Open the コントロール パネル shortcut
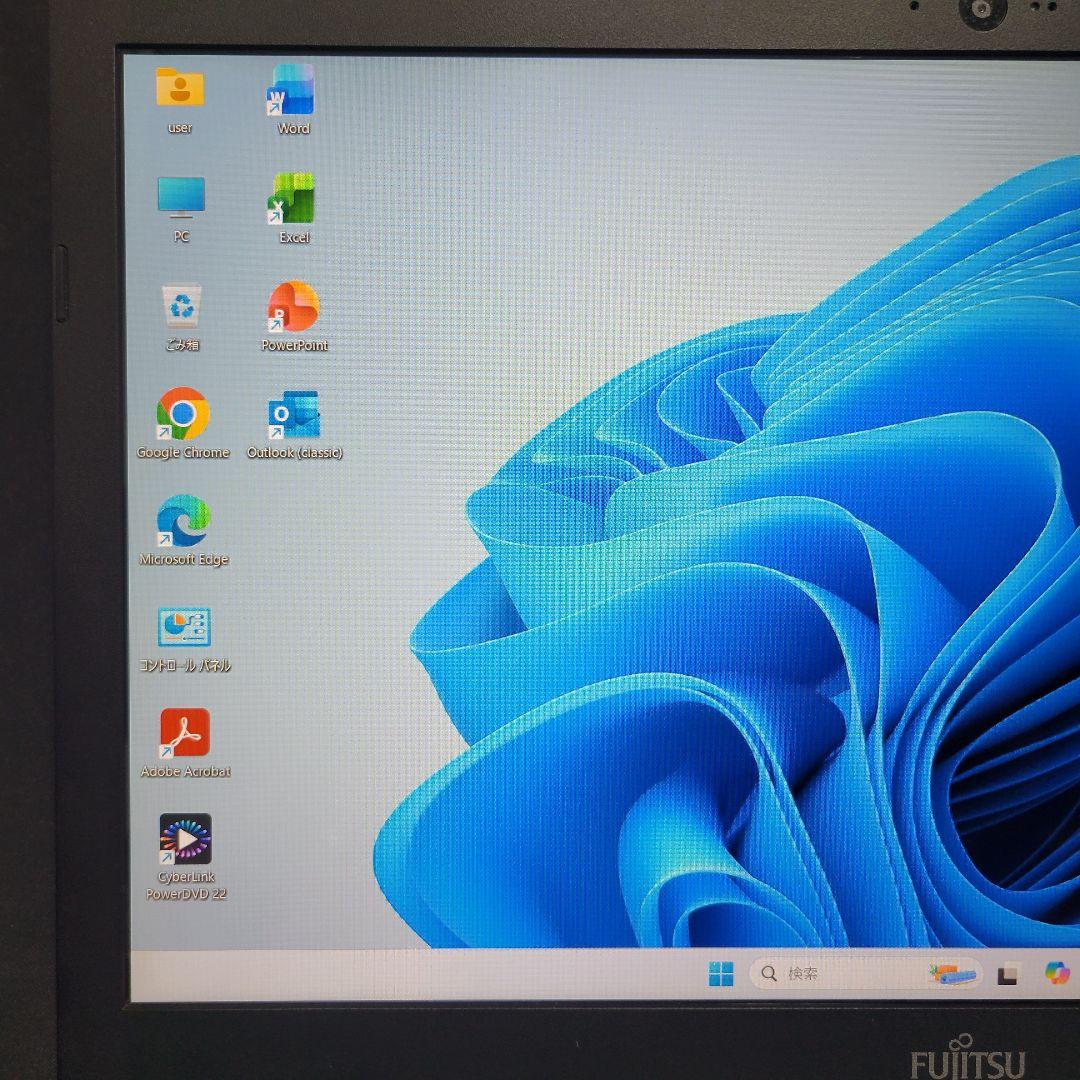 (x=186, y=628)
